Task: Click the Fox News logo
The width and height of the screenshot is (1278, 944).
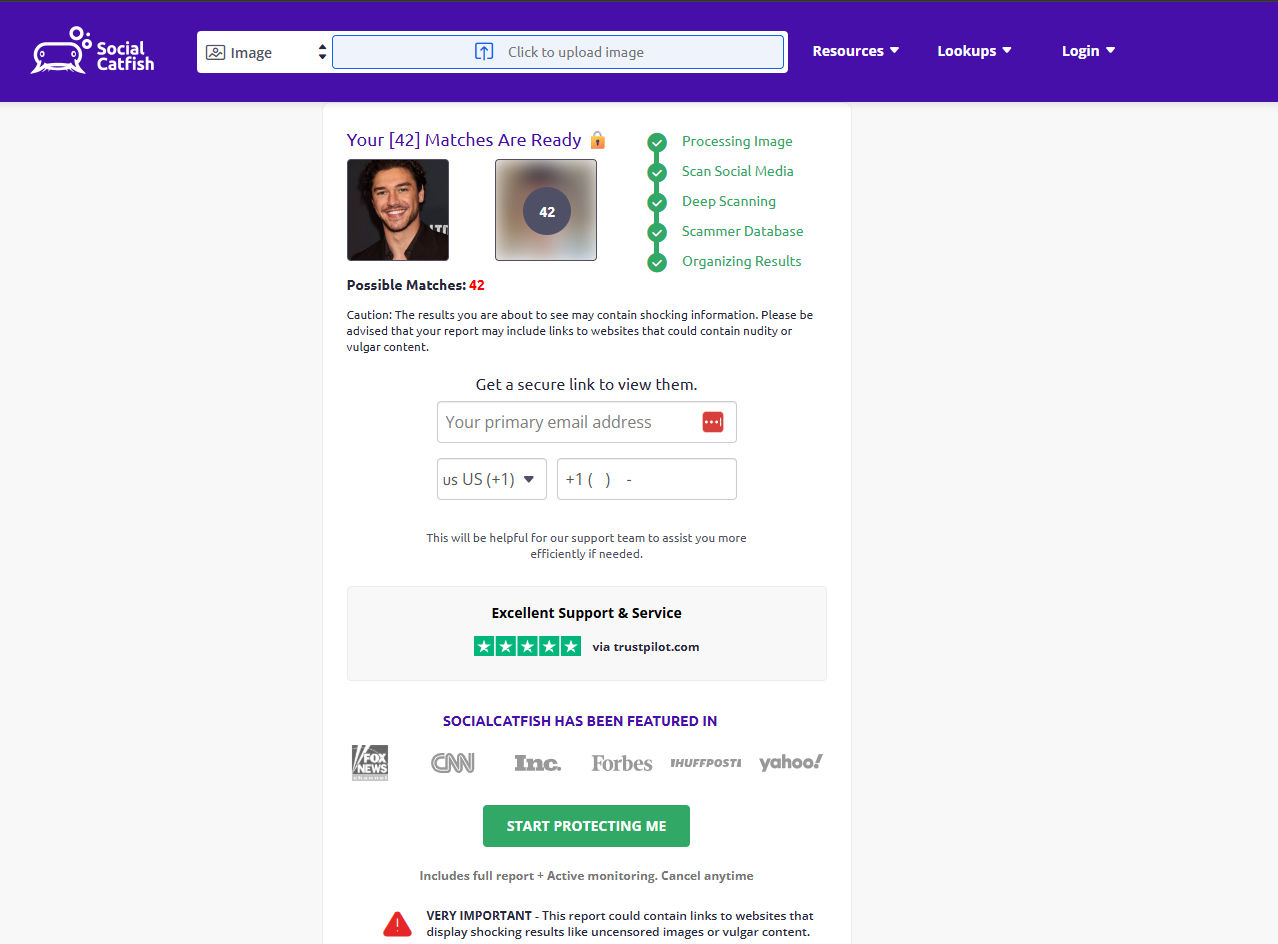Action: 370,762
